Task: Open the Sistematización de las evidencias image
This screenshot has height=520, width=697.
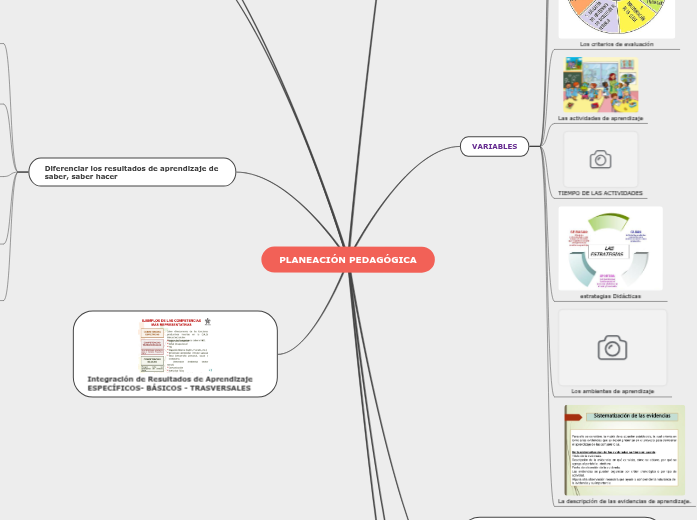Action: [623, 449]
